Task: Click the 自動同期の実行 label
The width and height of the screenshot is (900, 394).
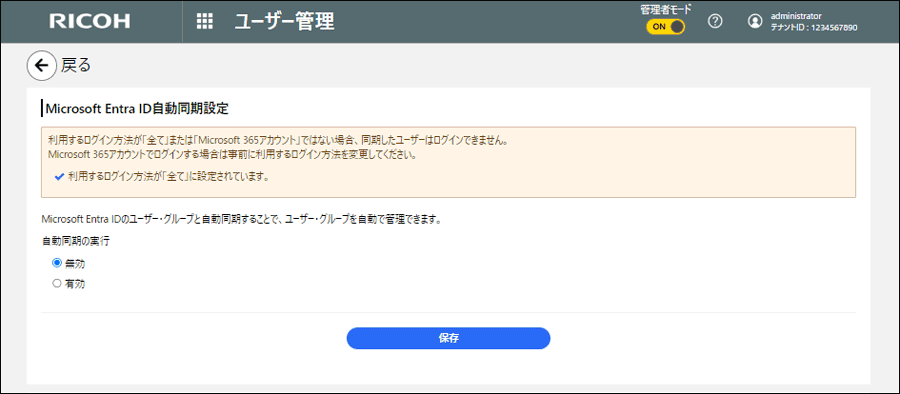Action: pyautogui.click(x=76, y=241)
